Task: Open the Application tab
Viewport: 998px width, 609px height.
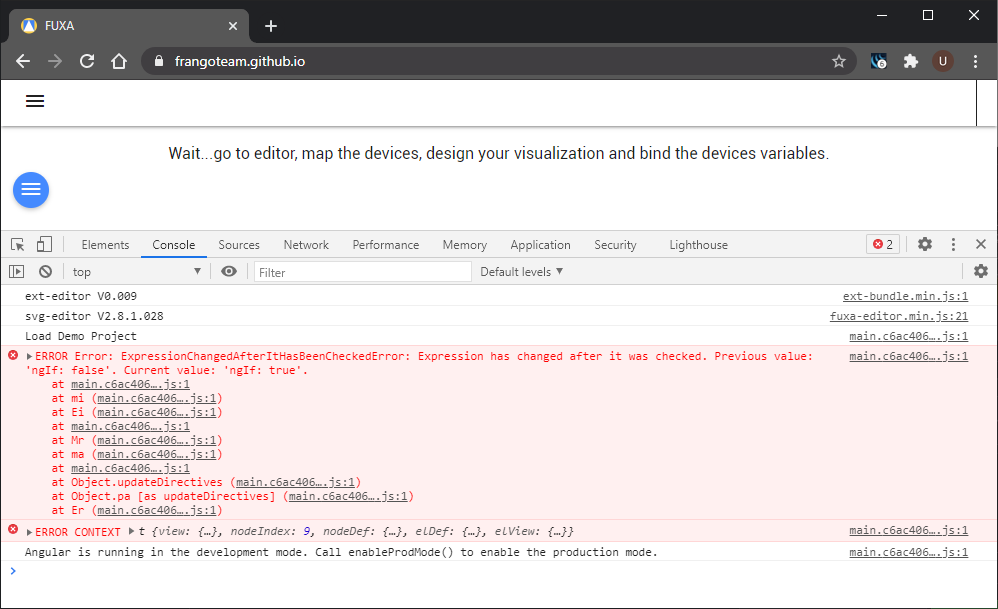Action: point(540,244)
